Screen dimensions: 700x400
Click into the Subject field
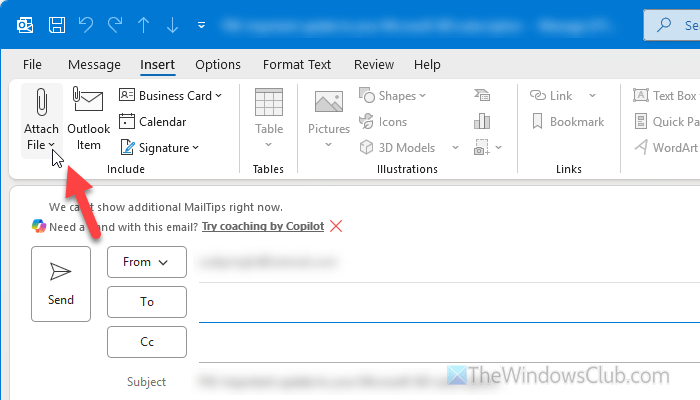(x=449, y=382)
